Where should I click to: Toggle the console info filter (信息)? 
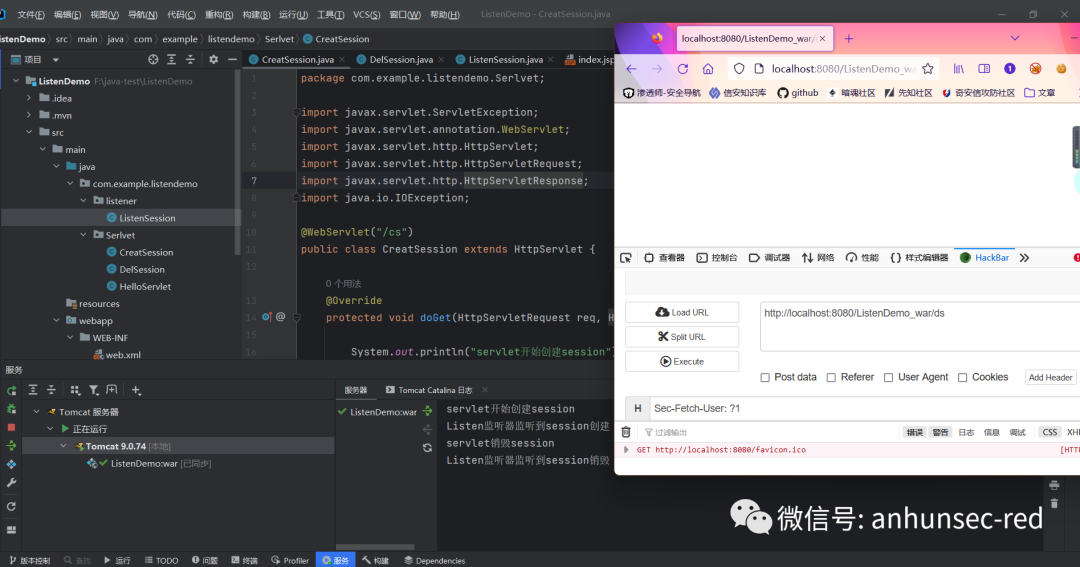coord(992,432)
